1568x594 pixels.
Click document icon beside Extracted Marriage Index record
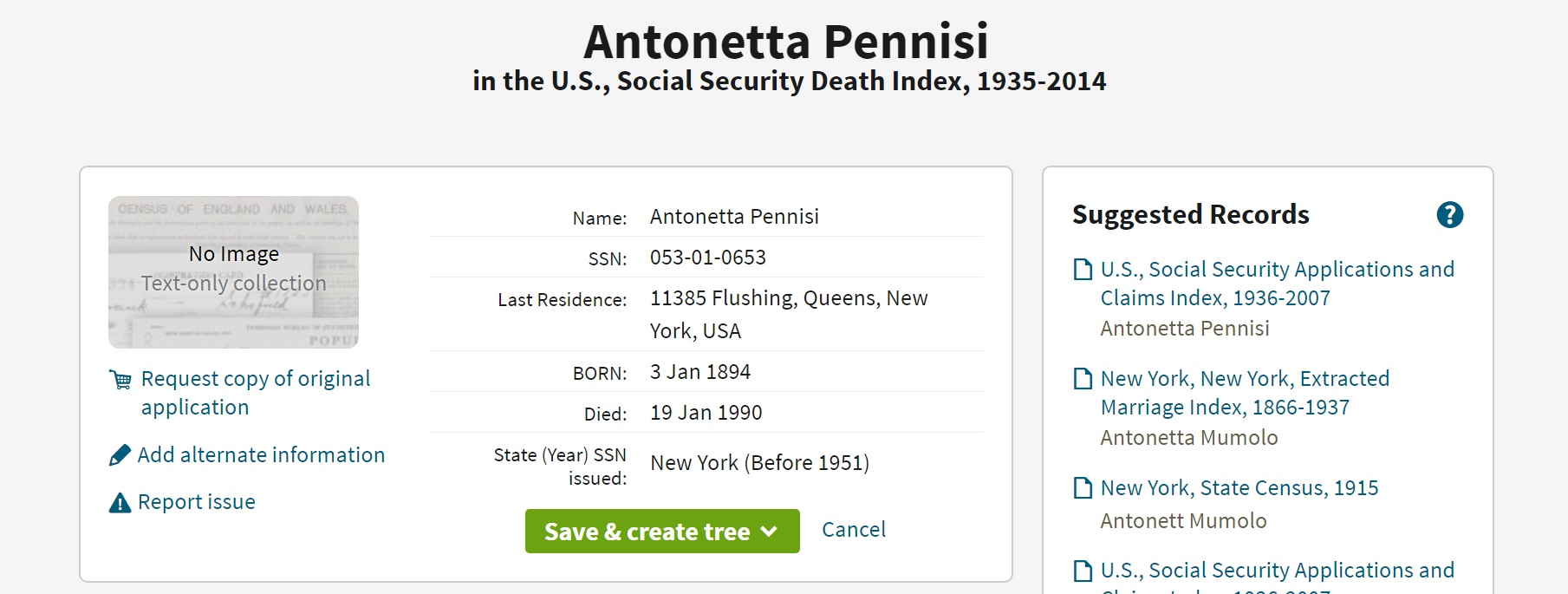(x=1083, y=379)
